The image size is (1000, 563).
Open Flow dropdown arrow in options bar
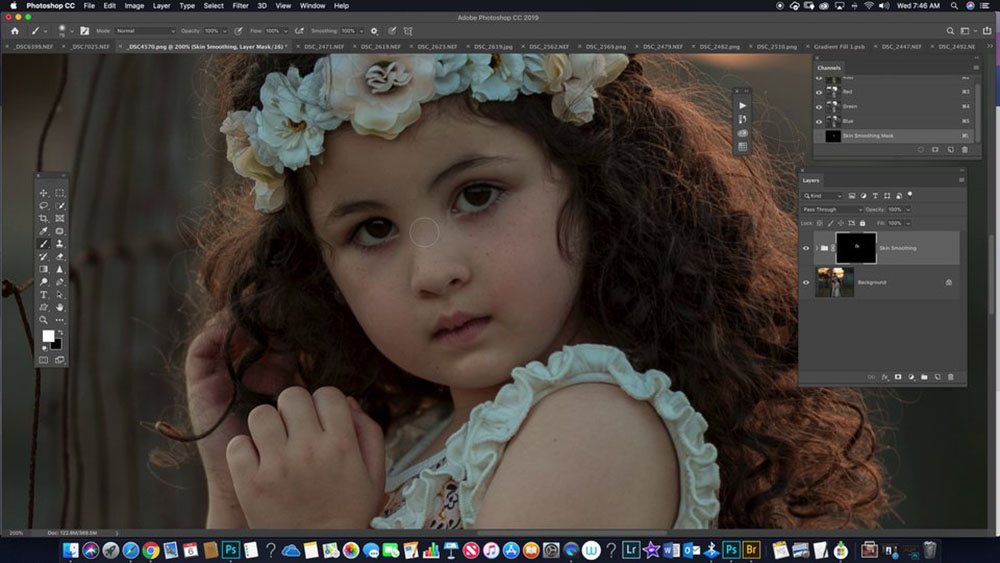pos(285,31)
